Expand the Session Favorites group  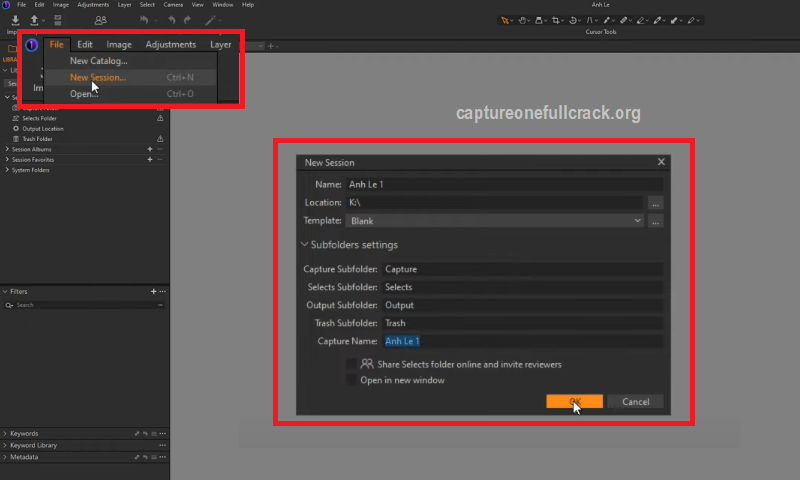[7, 160]
